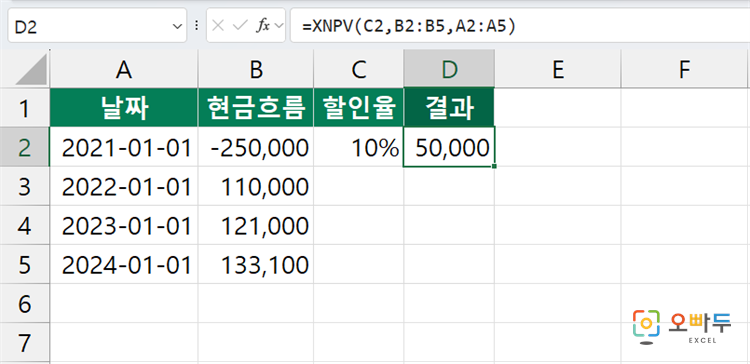This screenshot has height=364, width=750.
Task: Select row 6 header
Action: click(24, 303)
